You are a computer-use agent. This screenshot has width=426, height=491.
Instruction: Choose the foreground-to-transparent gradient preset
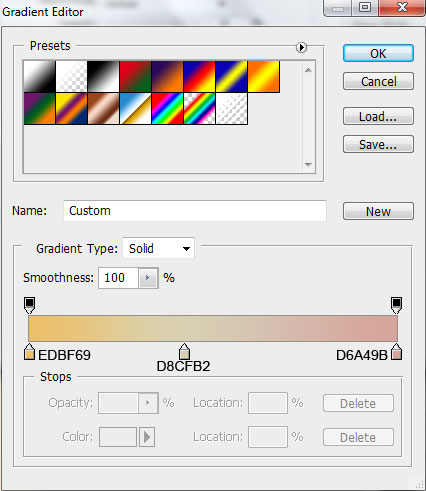coord(71,76)
